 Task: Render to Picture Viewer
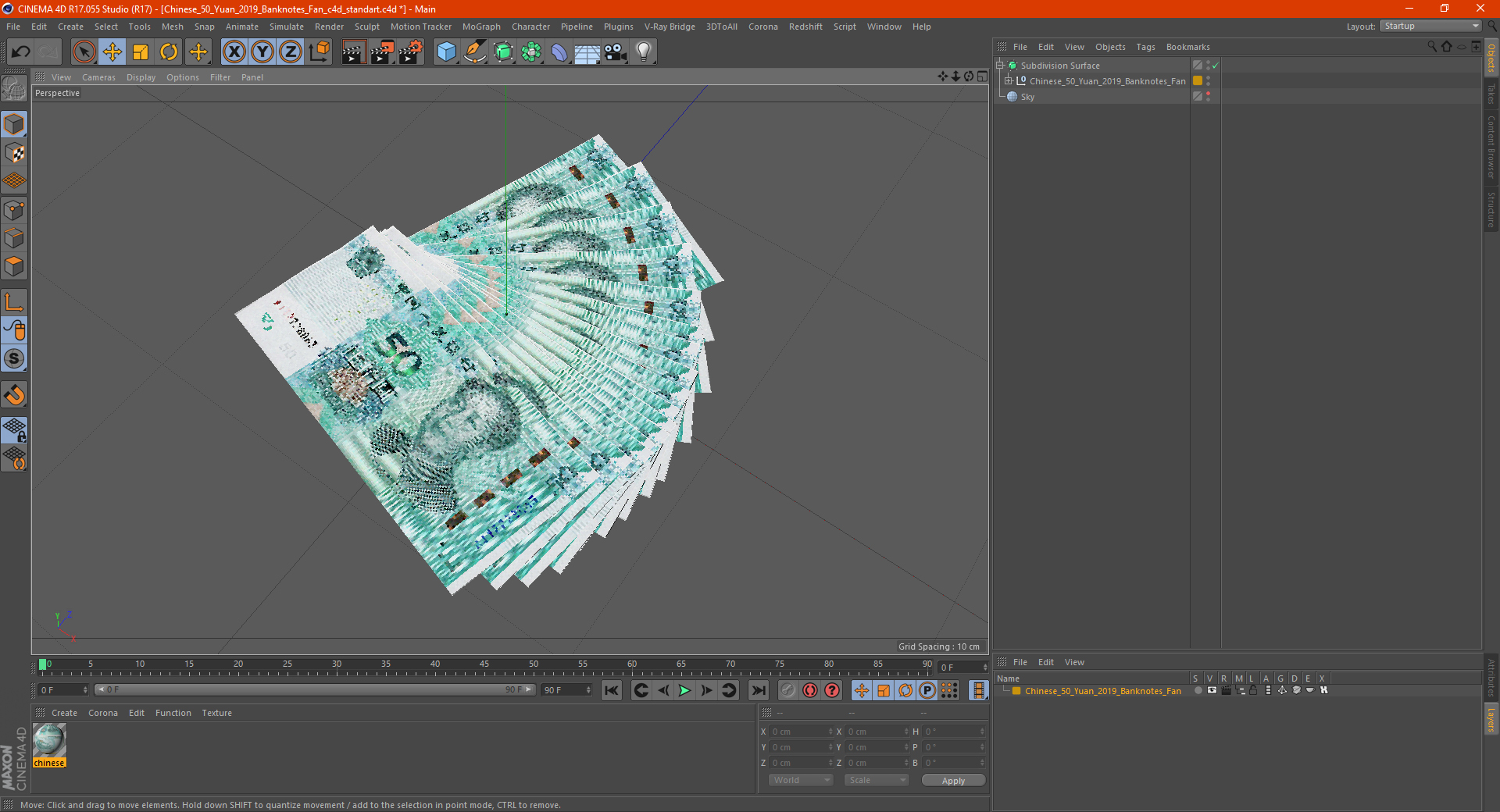coord(382,52)
